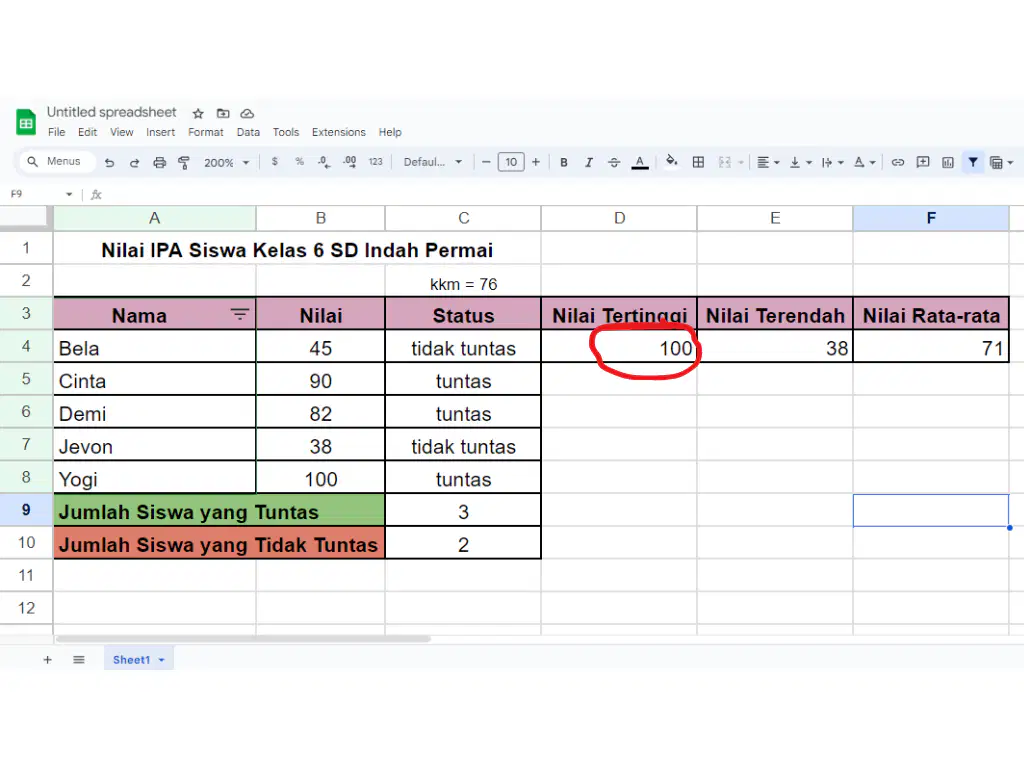Viewport: 1024px width, 768px height.
Task: Open the name box dropdown for F9
Action: (69, 194)
